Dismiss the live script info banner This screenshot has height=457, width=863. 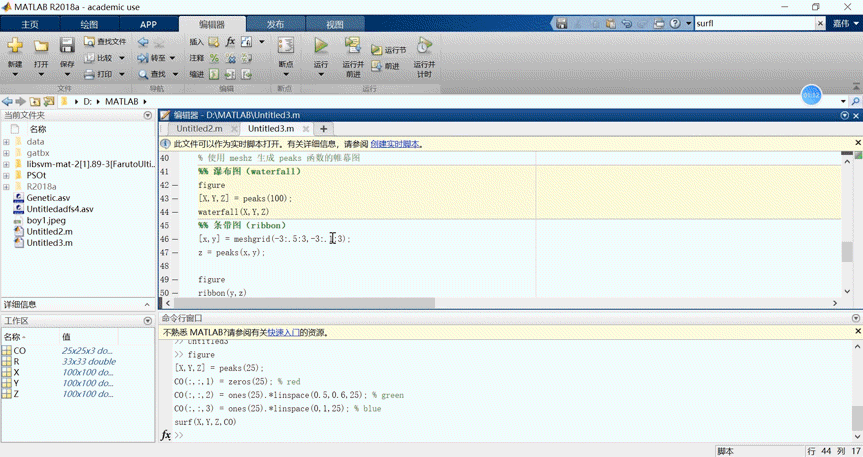(858, 143)
